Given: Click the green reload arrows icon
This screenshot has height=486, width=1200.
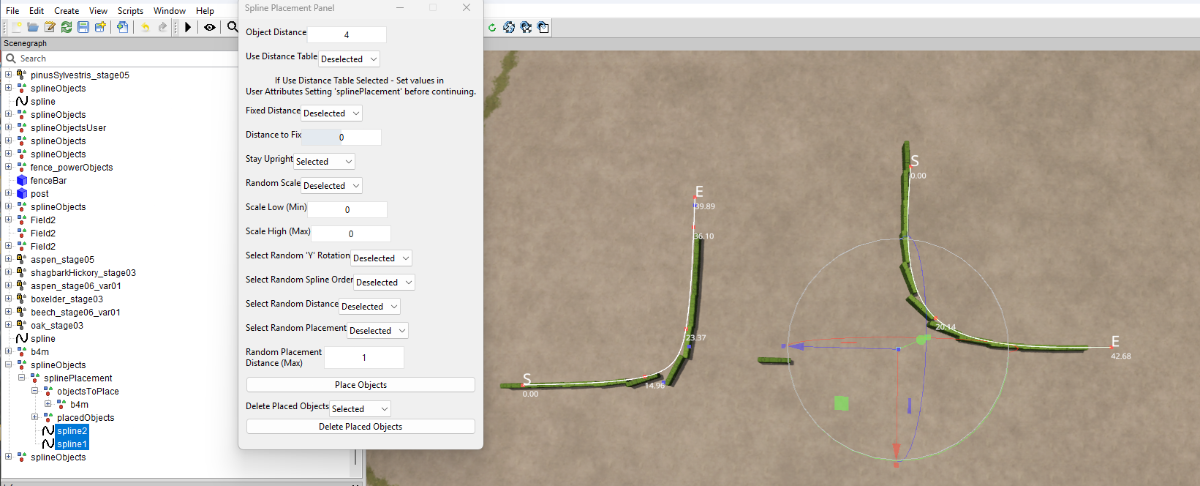Looking at the screenshot, I should pos(66,27).
